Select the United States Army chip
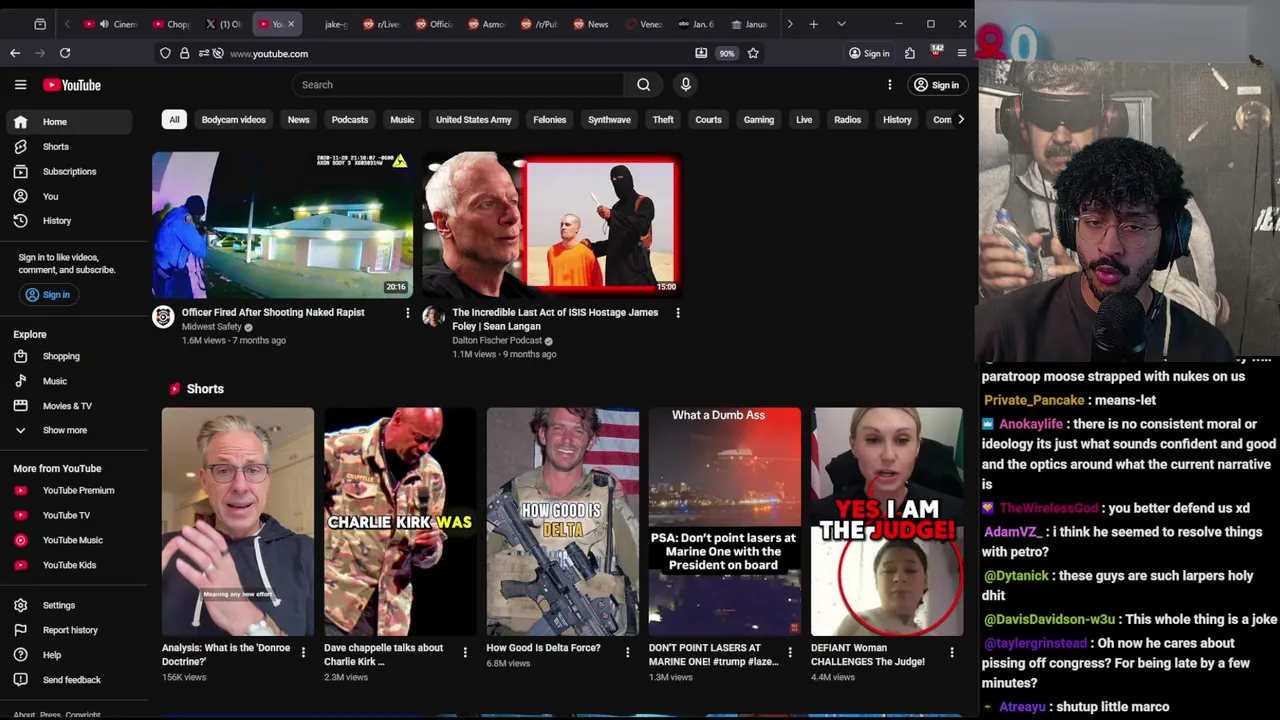This screenshot has width=1280, height=720. [x=474, y=120]
